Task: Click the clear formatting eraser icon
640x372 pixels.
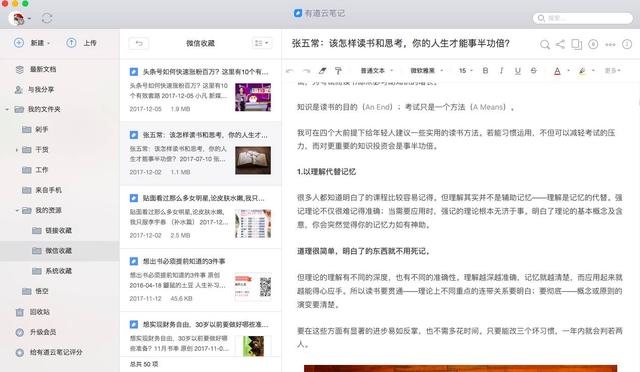Action: (322, 71)
